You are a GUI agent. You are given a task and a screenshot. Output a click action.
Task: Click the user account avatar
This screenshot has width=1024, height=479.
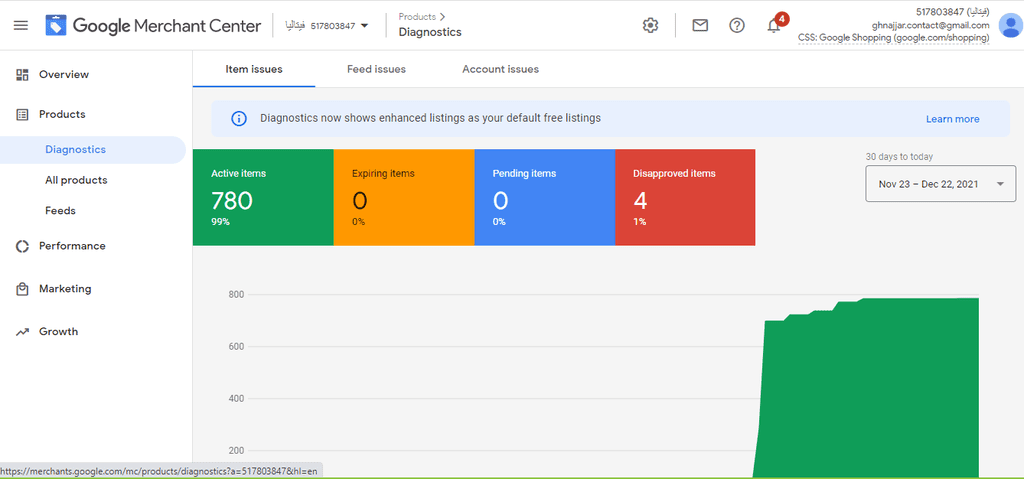point(1010,26)
